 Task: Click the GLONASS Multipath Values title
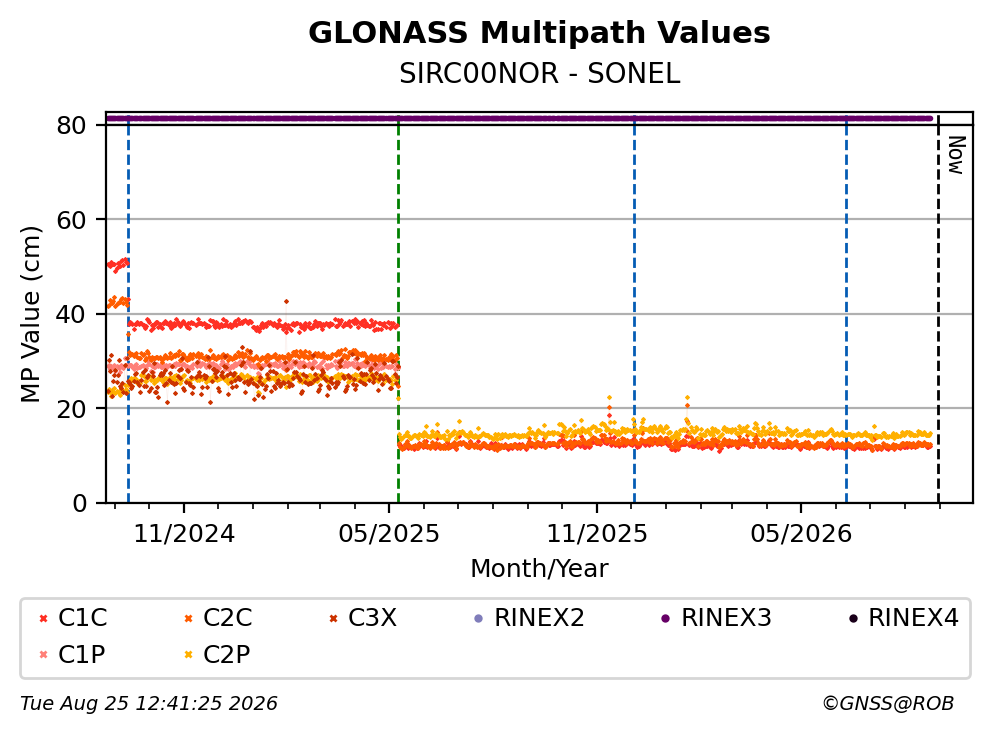pyautogui.click(x=540, y=33)
